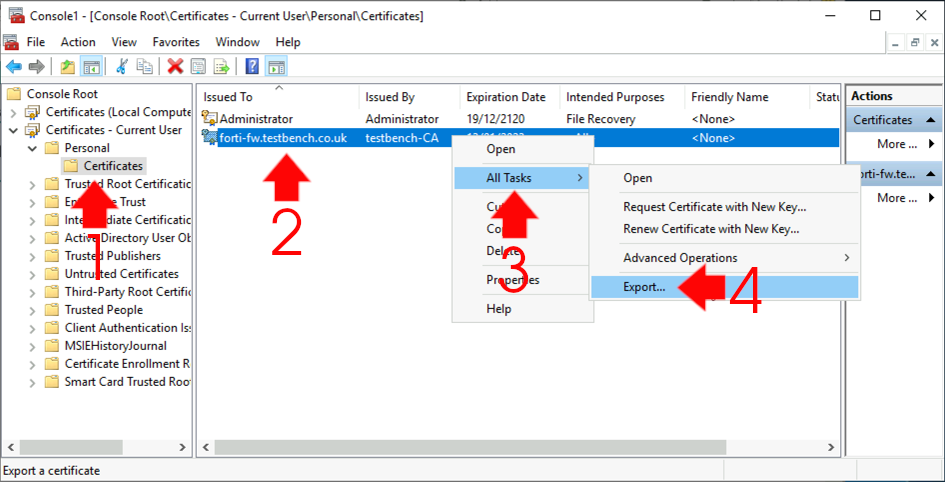Screen dimensions: 945x482
Task: Click the Untrusted Certificates folder icon
Action: click(x=52, y=274)
